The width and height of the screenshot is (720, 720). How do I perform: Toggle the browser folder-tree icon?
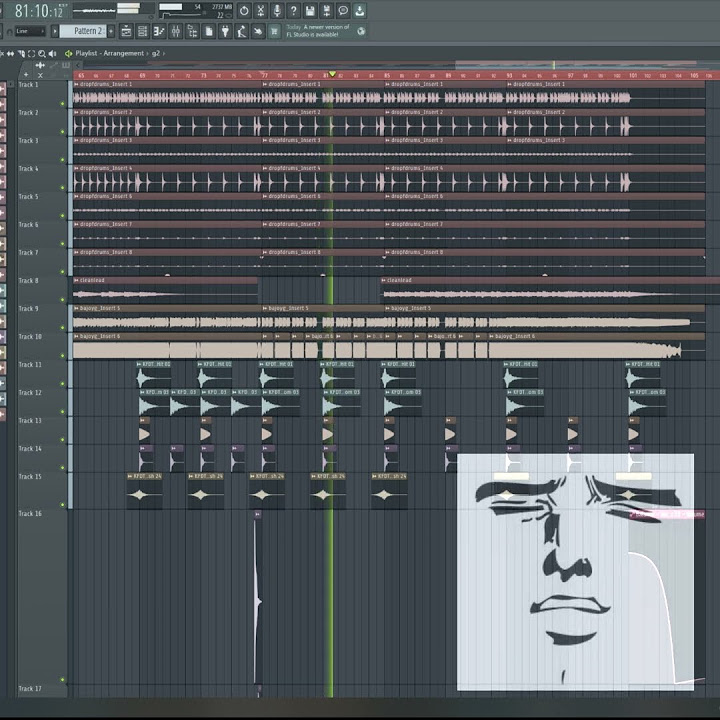coord(192,31)
